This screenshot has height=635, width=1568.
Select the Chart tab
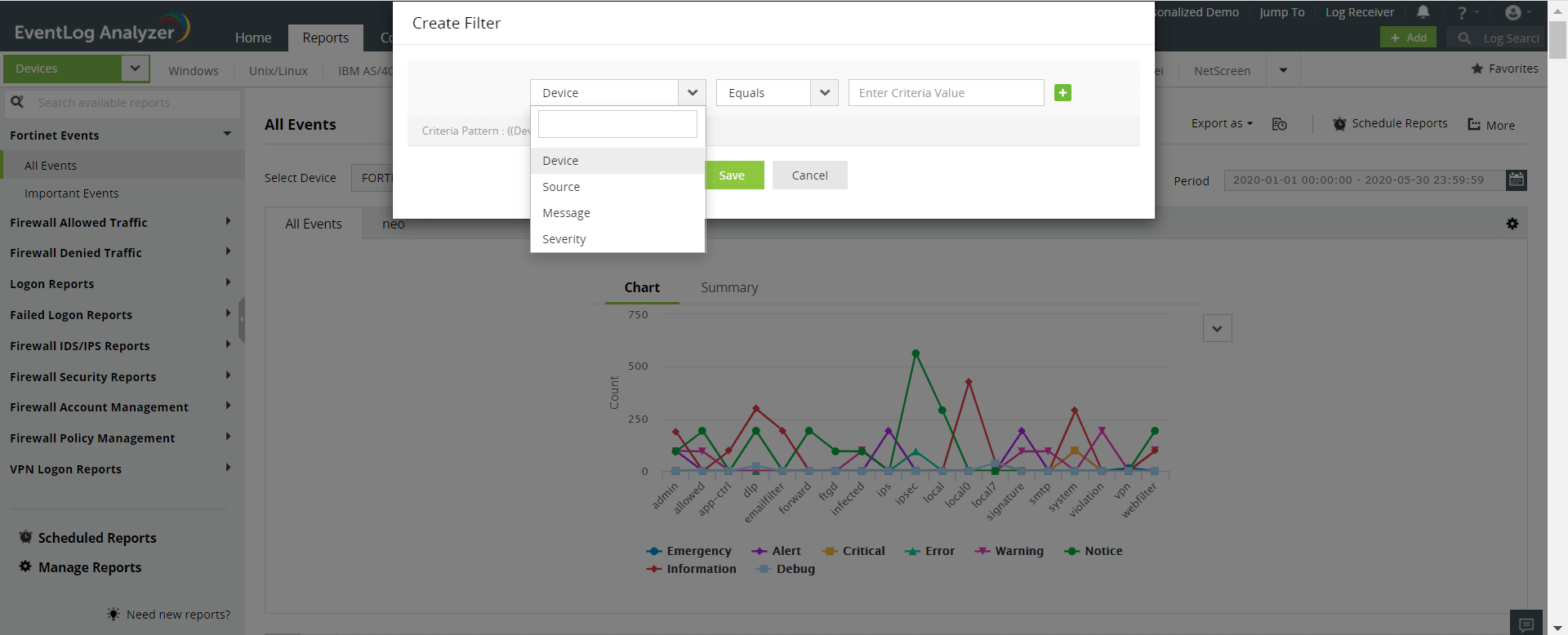click(642, 287)
